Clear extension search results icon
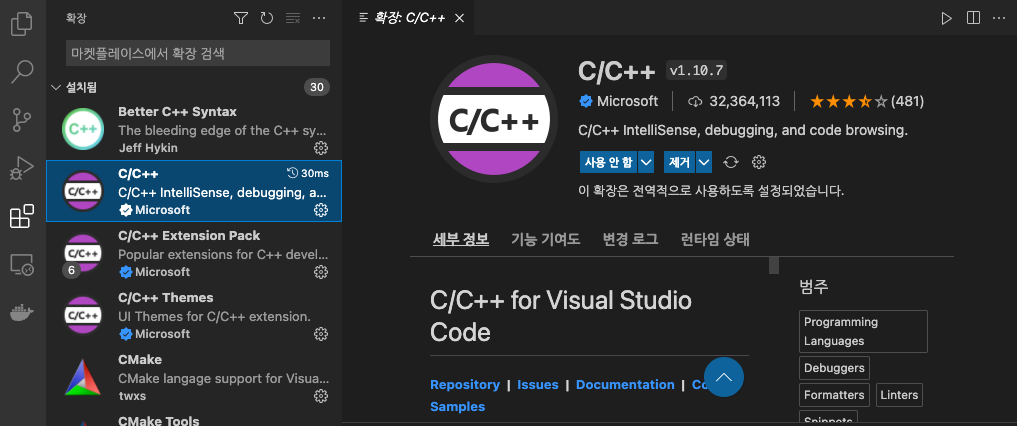This screenshot has height=426, width=1017. tap(293, 18)
